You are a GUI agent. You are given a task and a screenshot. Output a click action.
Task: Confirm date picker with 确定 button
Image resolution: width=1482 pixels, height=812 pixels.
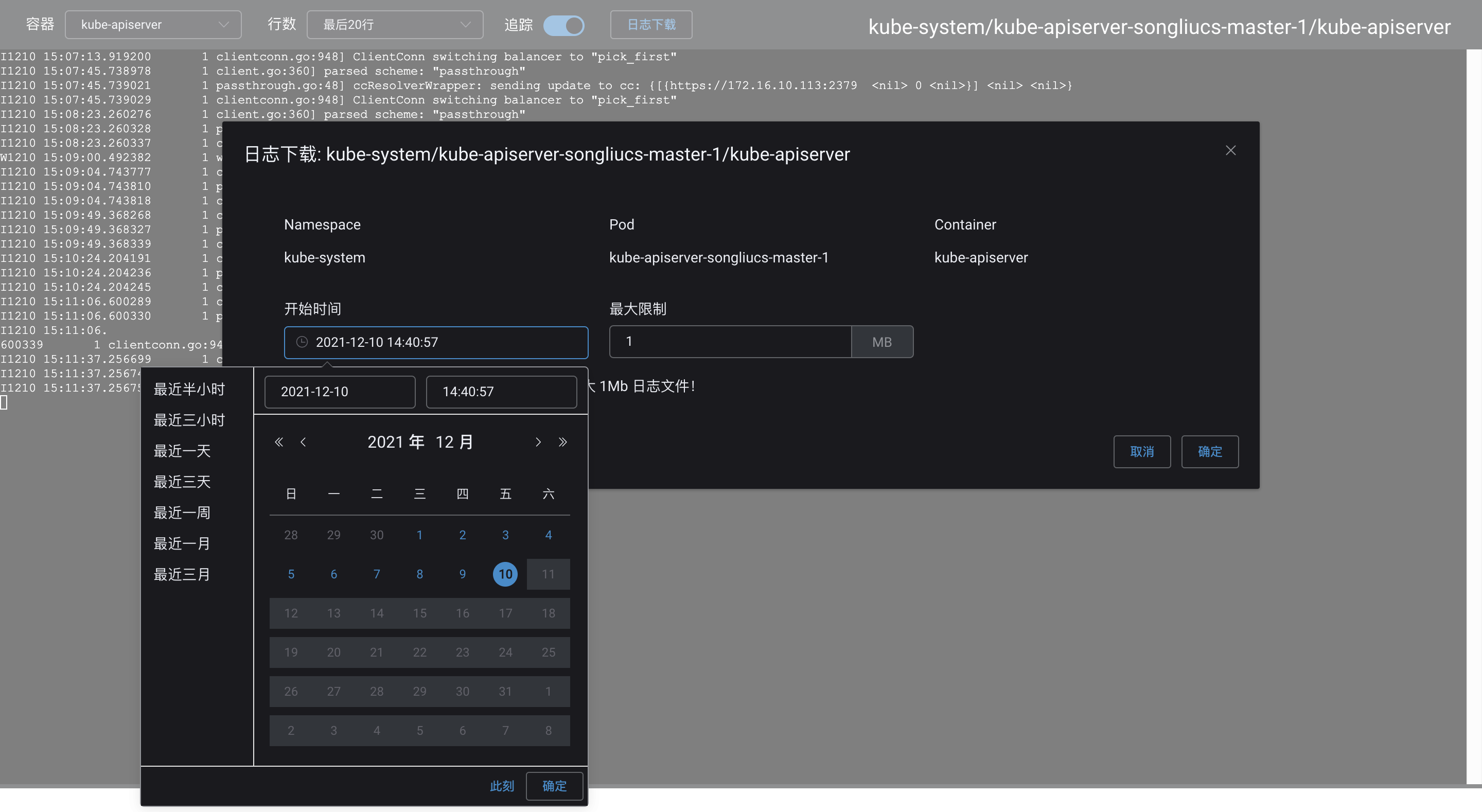click(554, 786)
